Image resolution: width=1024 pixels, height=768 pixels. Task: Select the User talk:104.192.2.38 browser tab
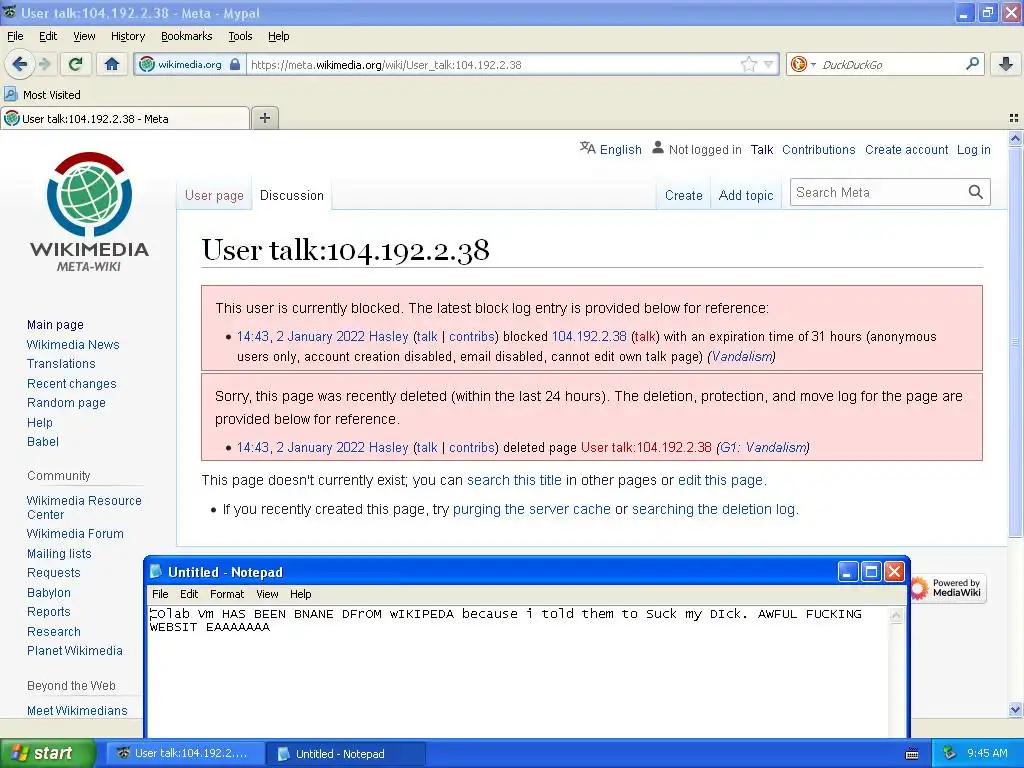[125, 119]
